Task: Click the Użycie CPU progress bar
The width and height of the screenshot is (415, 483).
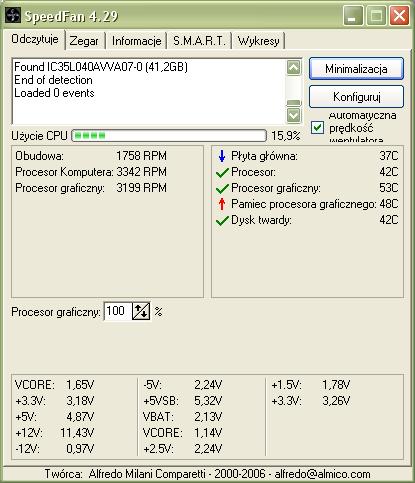Action: point(169,136)
